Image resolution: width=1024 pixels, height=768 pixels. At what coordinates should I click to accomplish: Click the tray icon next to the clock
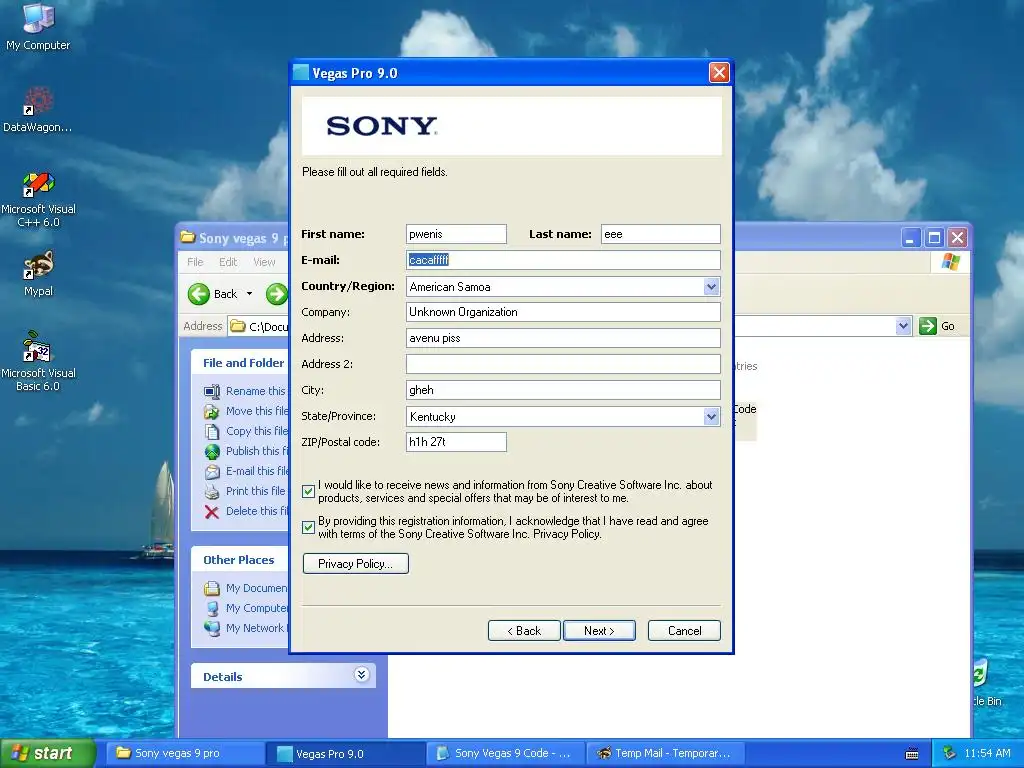pyautogui.click(x=950, y=753)
